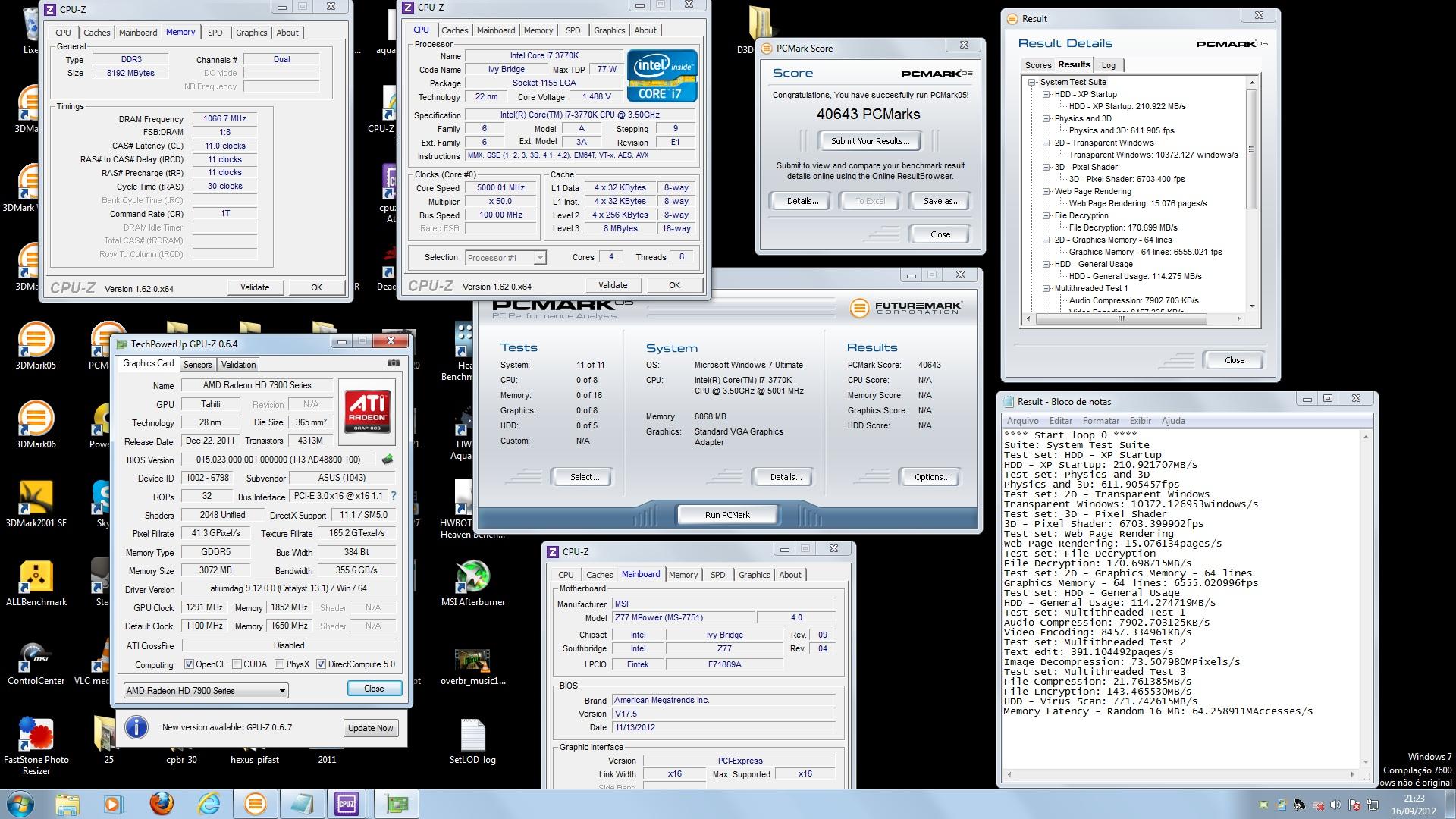Toggle the CUDA checkbox in GPU-Z
Screen dimensions: 1456x819
click(x=237, y=664)
